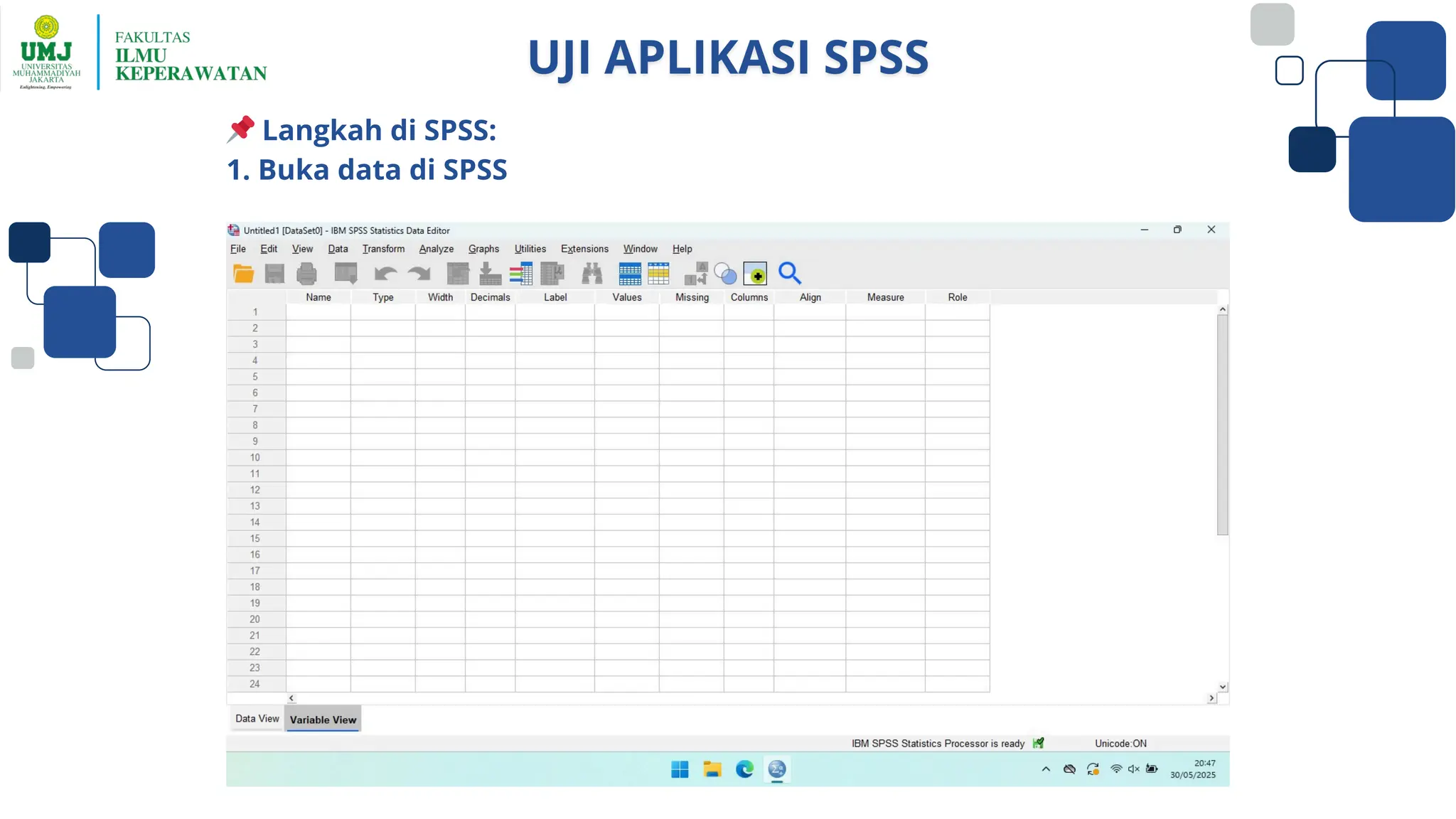Click the Open data document folder icon

(243, 274)
